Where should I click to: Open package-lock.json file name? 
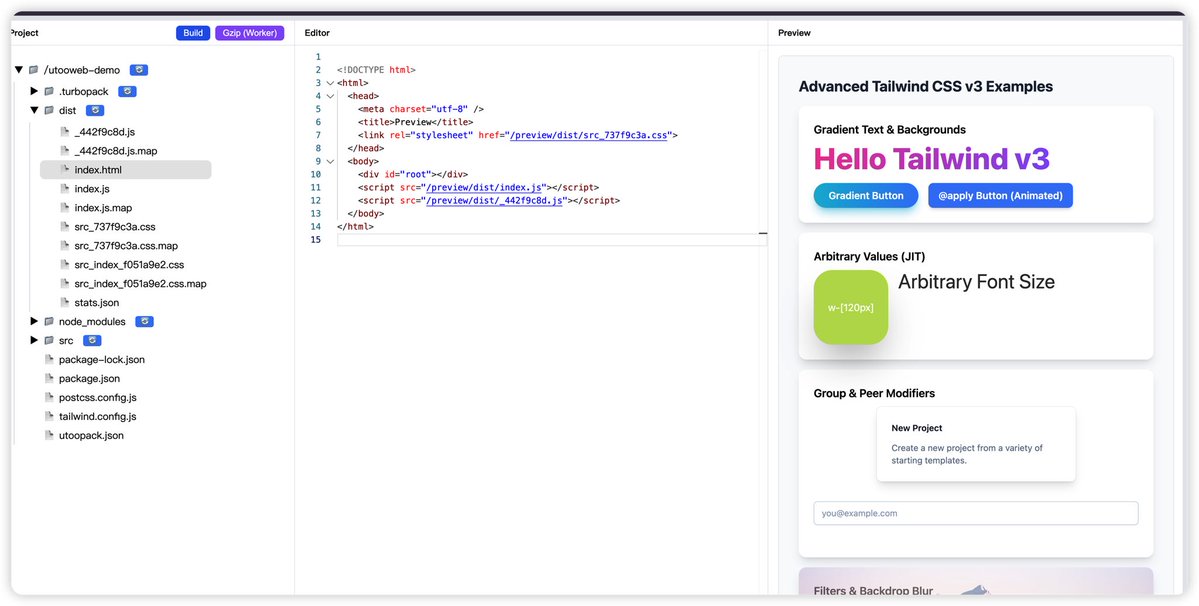[x=102, y=359]
